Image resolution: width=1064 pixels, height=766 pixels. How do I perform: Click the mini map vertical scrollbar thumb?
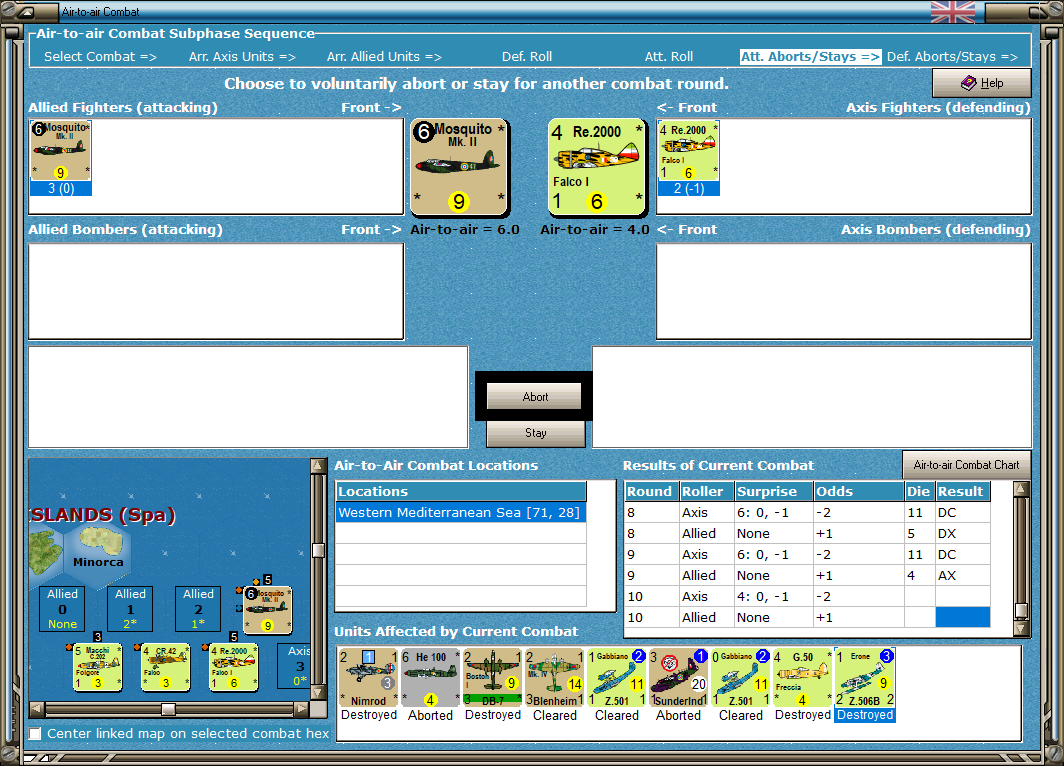pyautogui.click(x=318, y=550)
